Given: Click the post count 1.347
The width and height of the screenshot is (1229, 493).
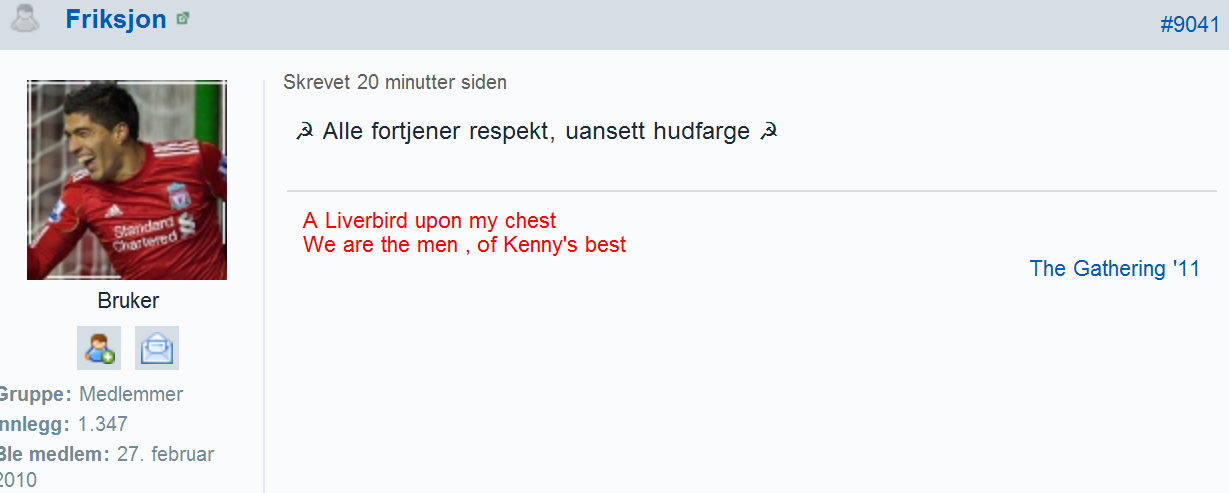Looking at the screenshot, I should [103, 424].
